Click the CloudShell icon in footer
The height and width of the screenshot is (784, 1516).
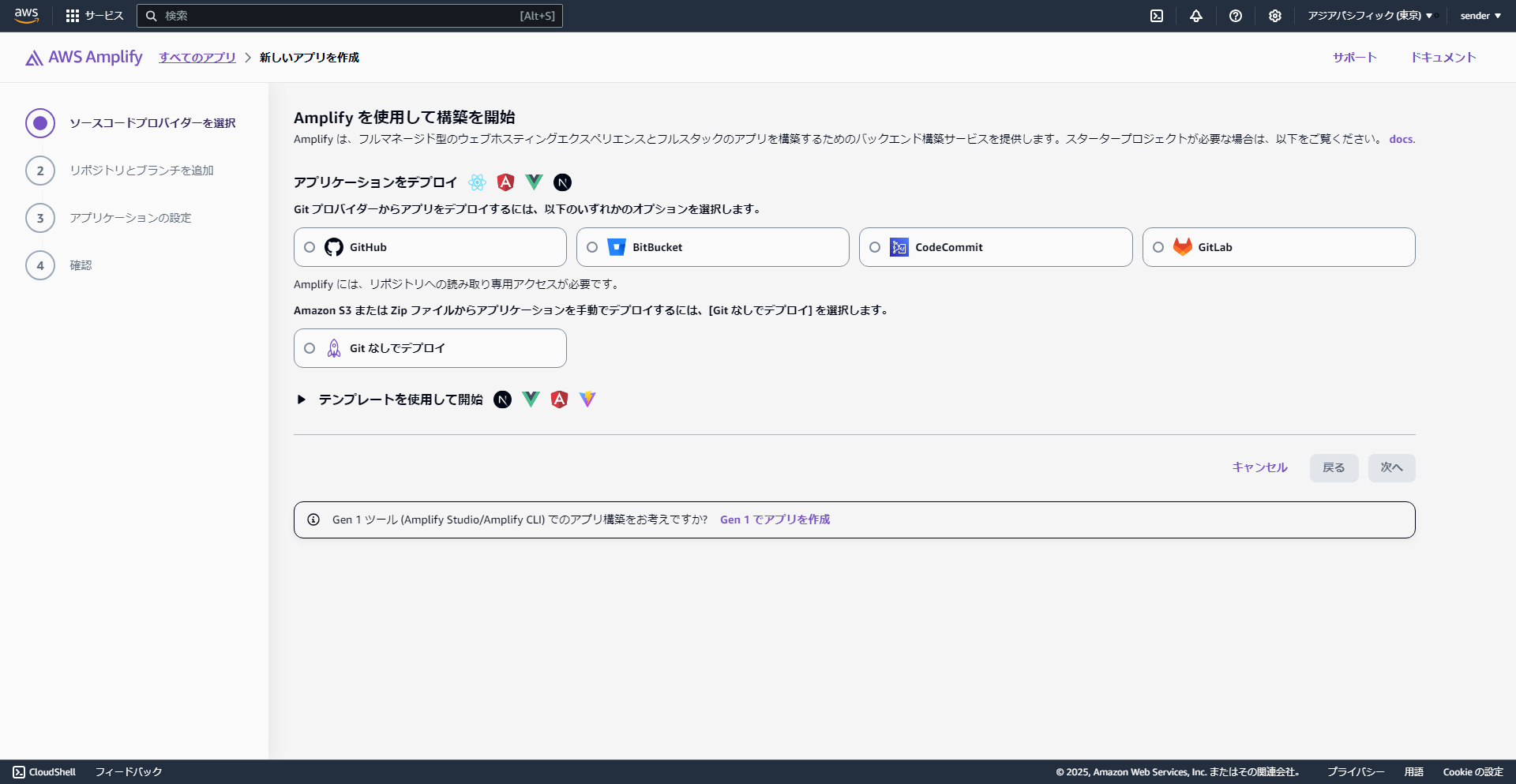(x=19, y=772)
